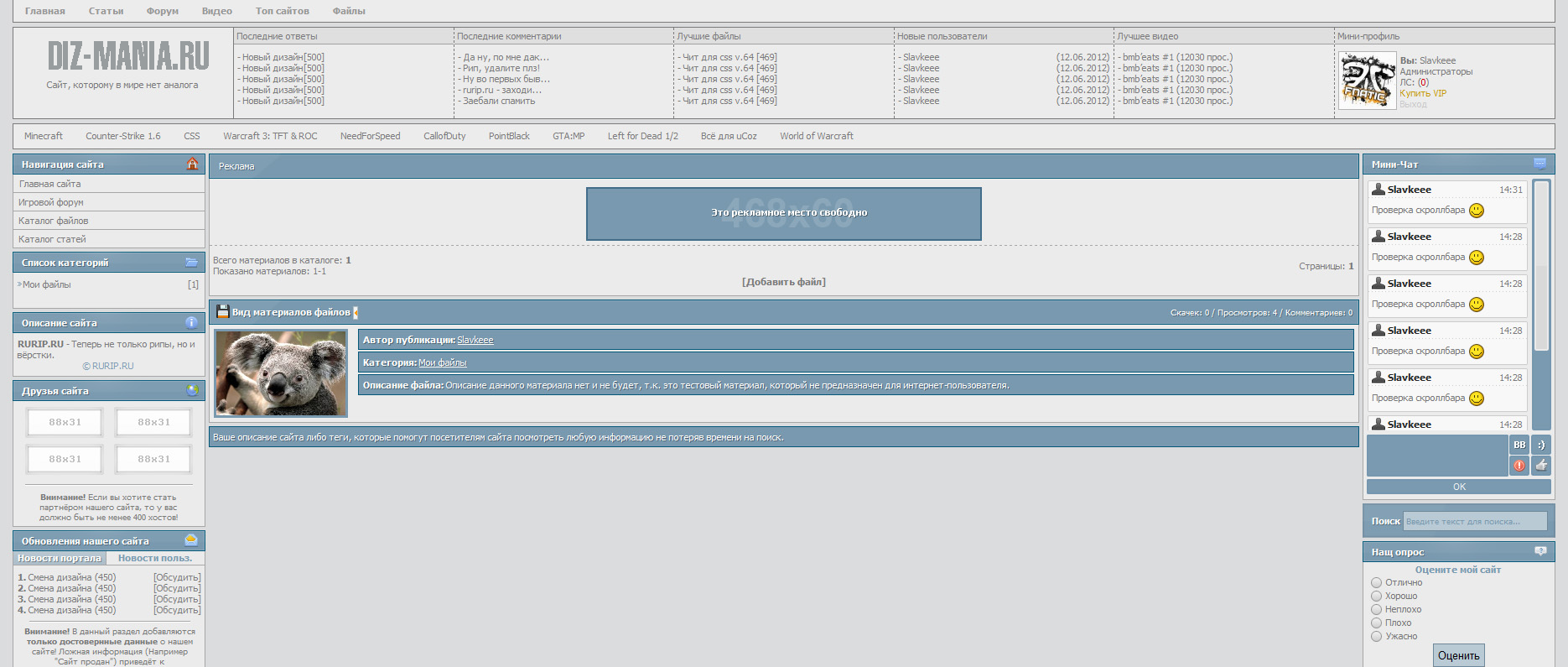Open the smileys picker in mini-chat

1541,445
